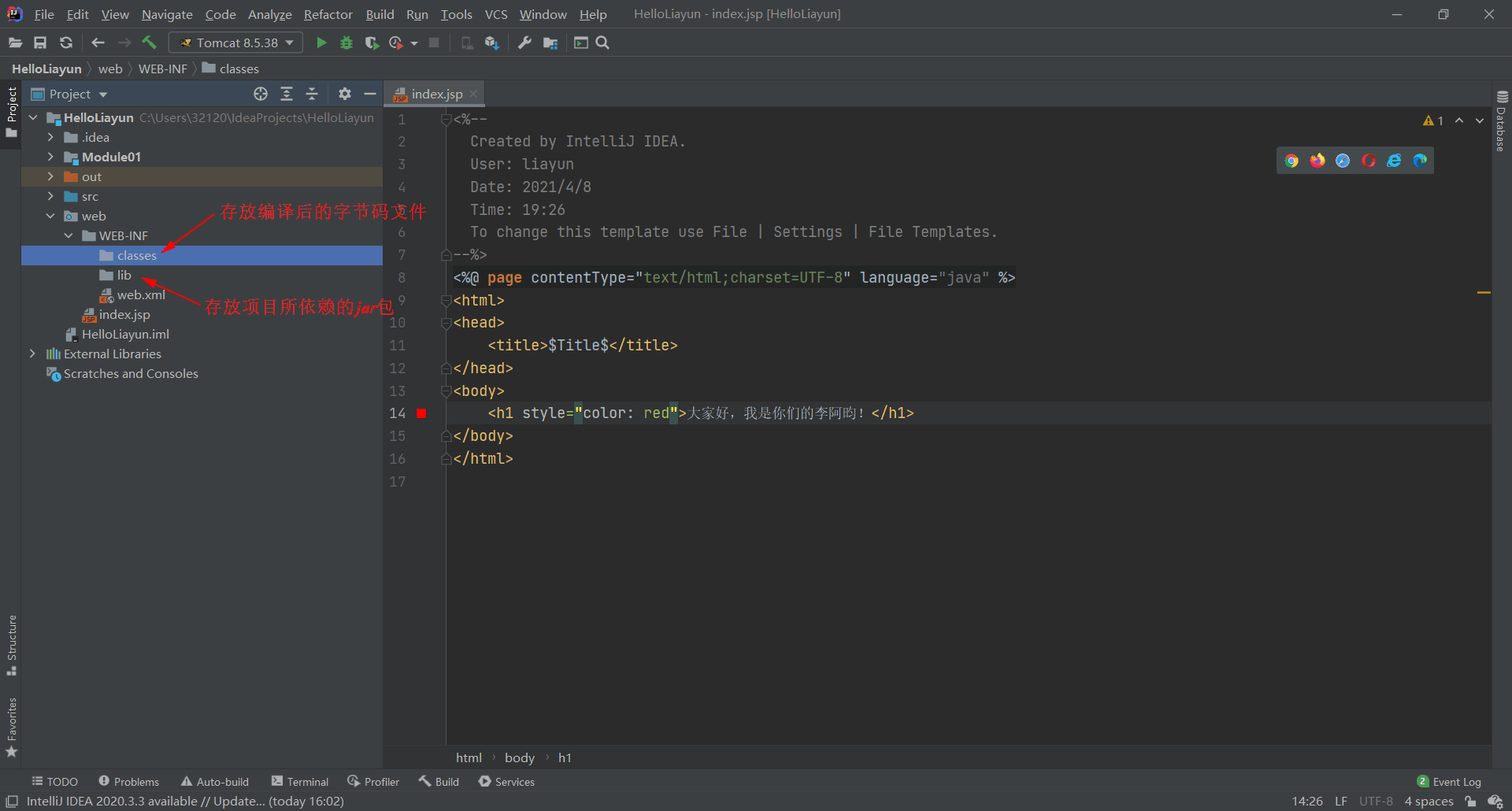This screenshot has width=1512, height=811.
Task: Click the body breadcrumb item
Action: pyautogui.click(x=520, y=757)
